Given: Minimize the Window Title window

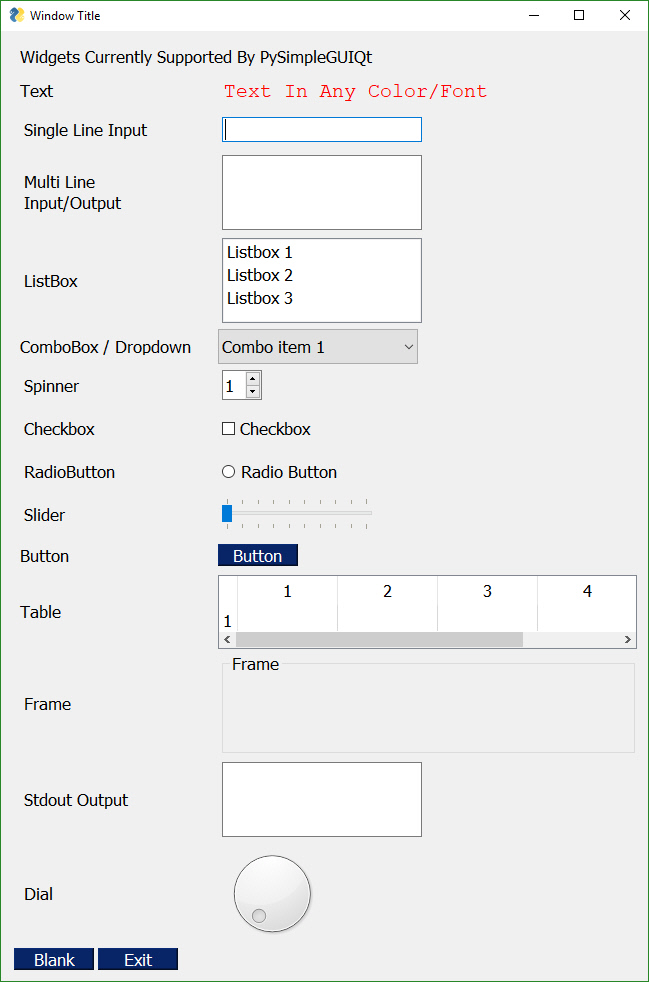Looking at the screenshot, I should tap(534, 15).
